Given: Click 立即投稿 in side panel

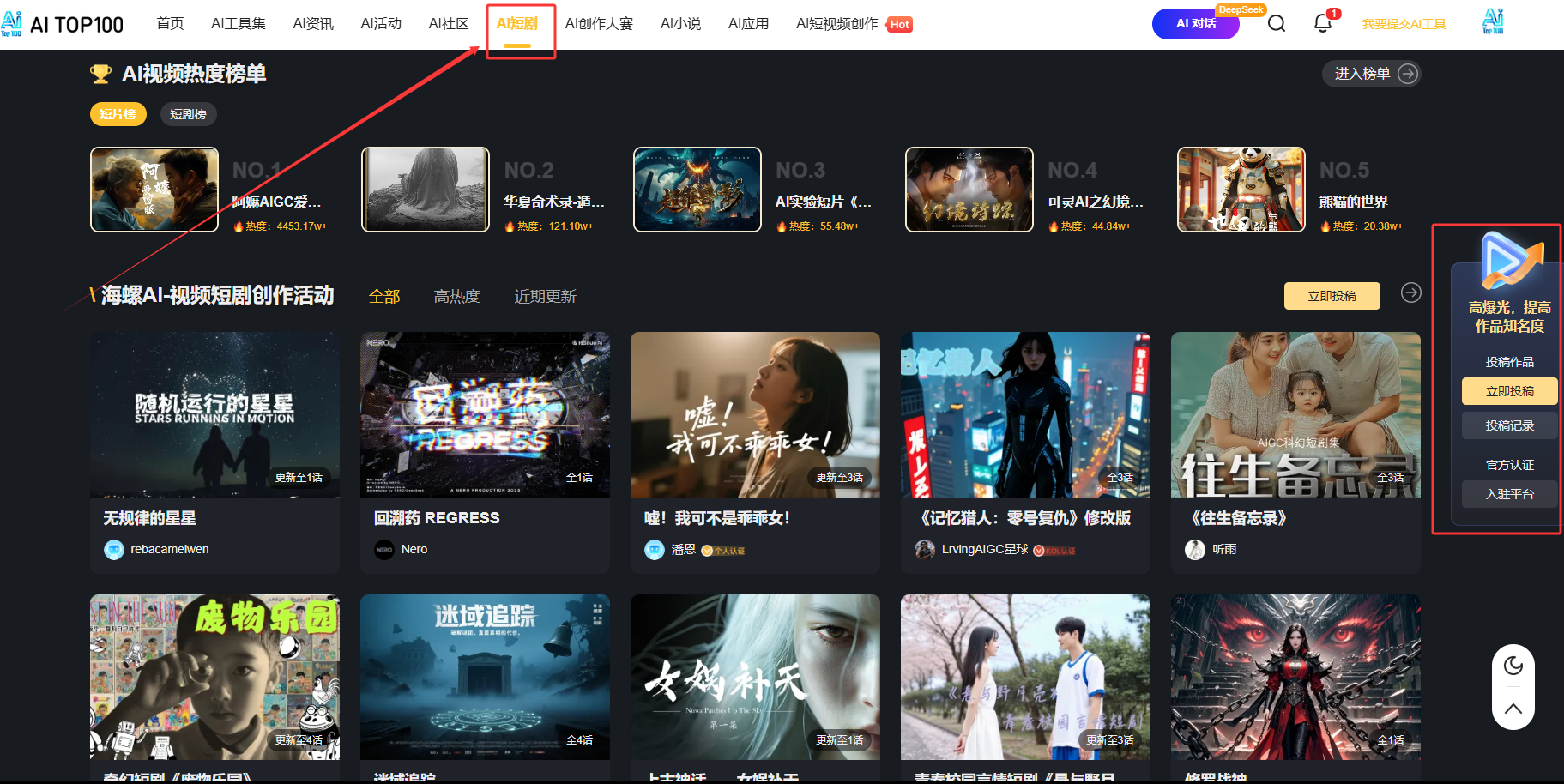Looking at the screenshot, I should pyautogui.click(x=1510, y=391).
